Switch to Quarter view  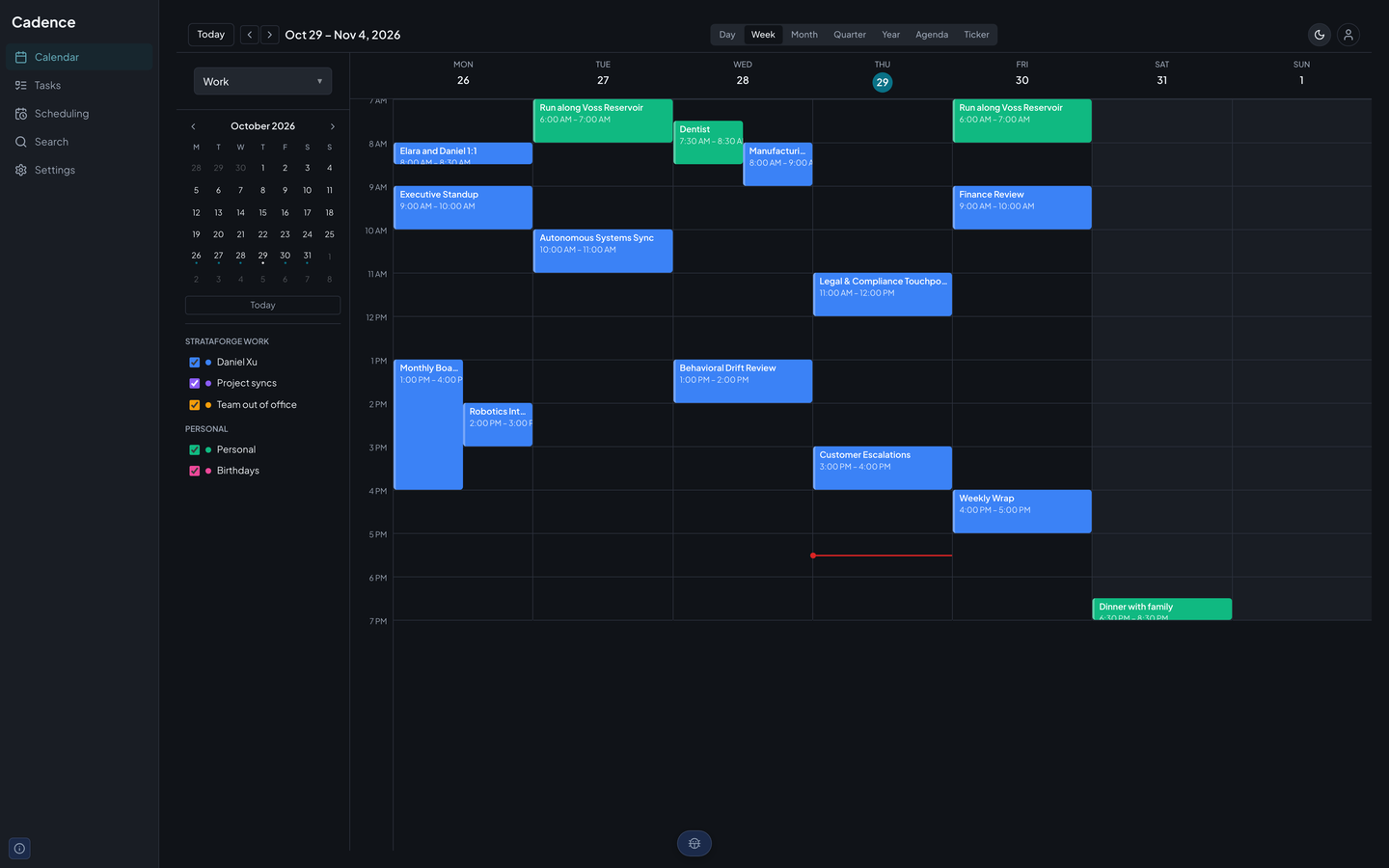(850, 35)
